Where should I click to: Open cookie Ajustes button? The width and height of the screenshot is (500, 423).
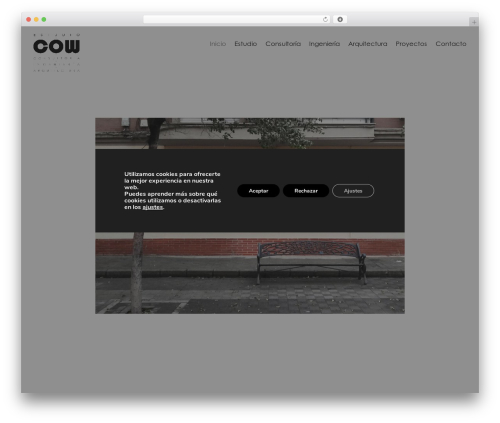click(x=353, y=191)
